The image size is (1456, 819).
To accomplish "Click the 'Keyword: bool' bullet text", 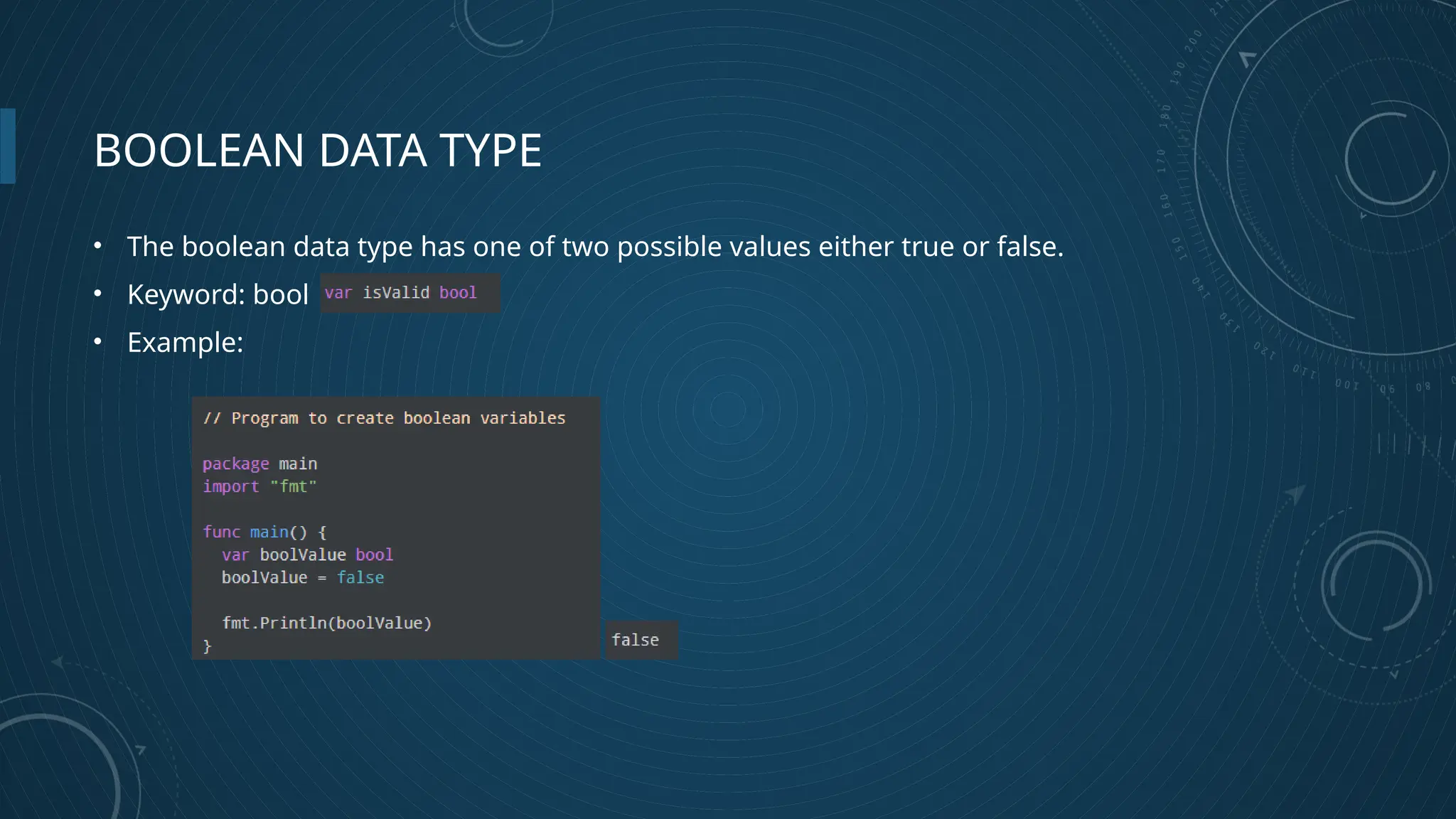I will 218,294.
